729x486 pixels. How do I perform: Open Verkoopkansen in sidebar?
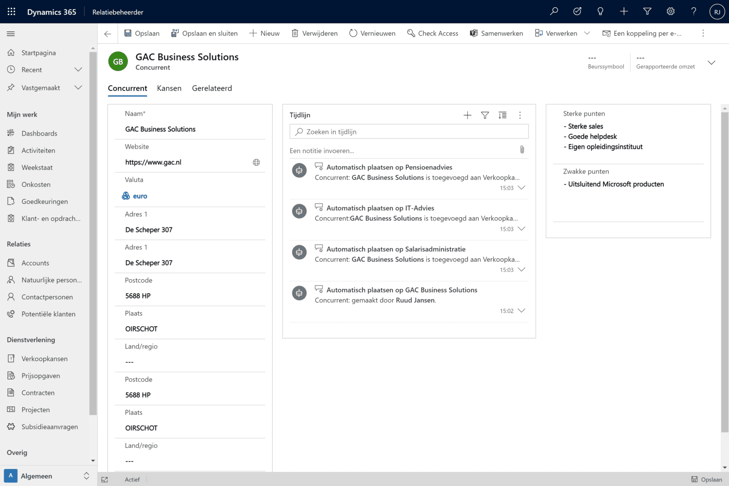pos(45,359)
